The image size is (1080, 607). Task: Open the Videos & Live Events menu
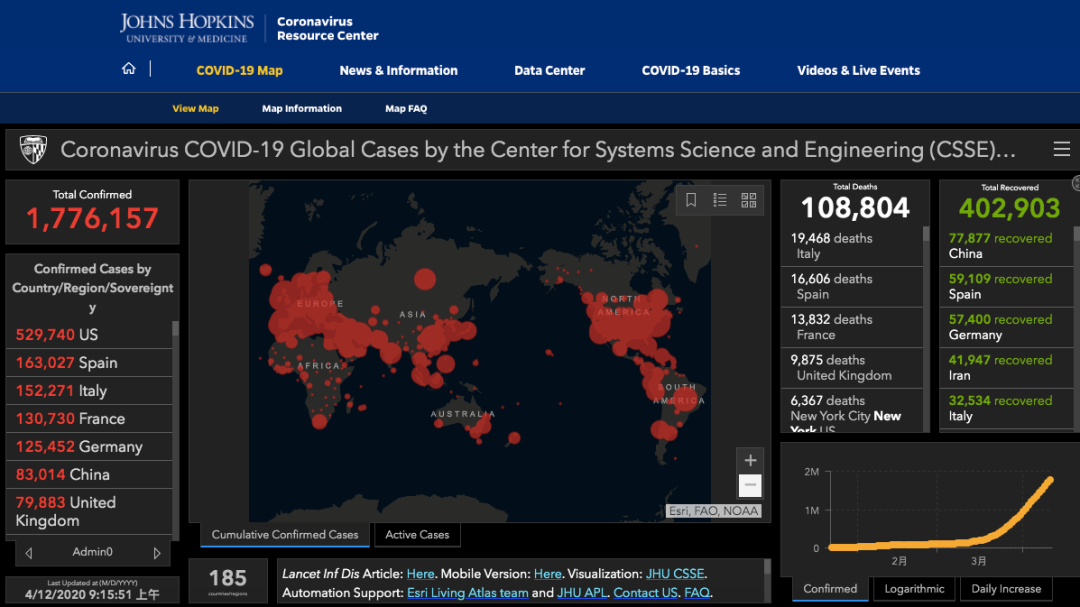coord(858,71)
